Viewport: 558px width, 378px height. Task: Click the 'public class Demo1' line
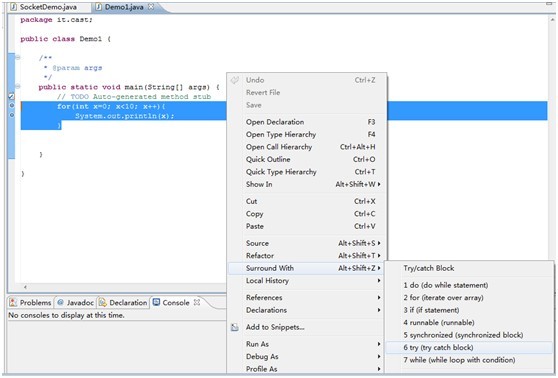point(65,39)
